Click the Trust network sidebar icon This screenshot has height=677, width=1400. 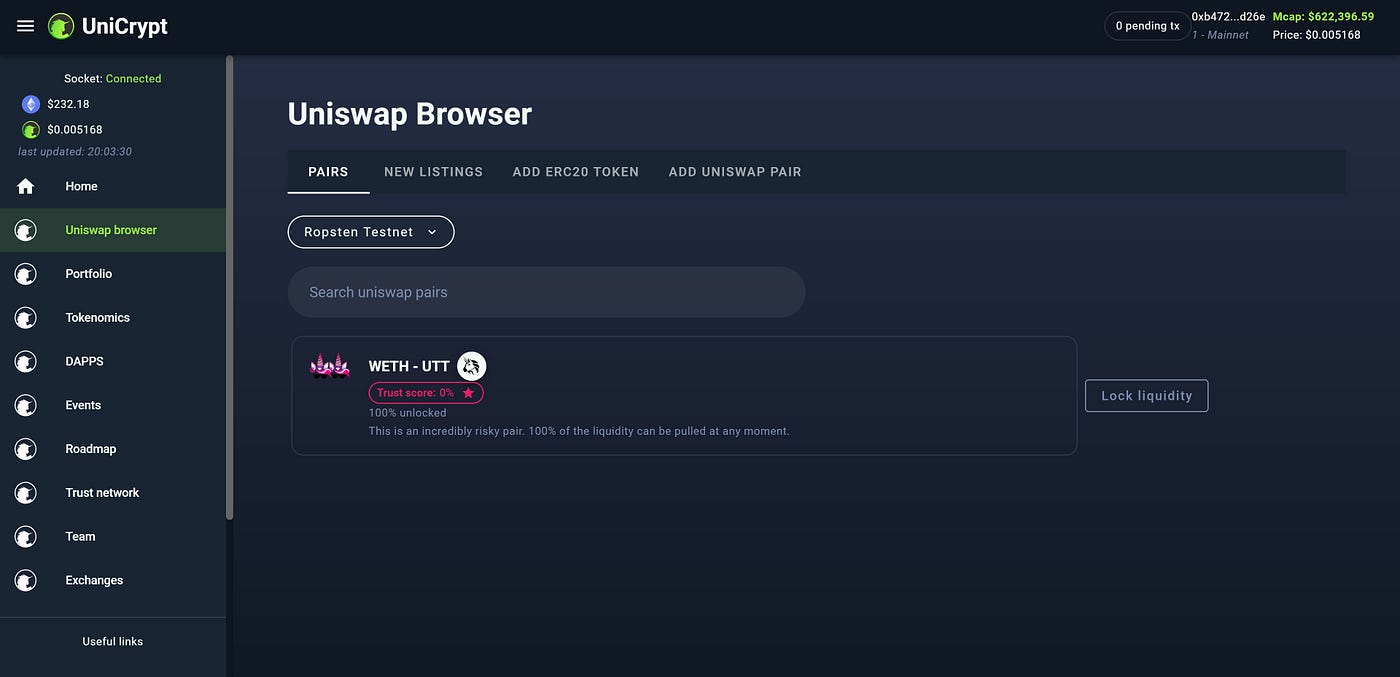point(26,493)
